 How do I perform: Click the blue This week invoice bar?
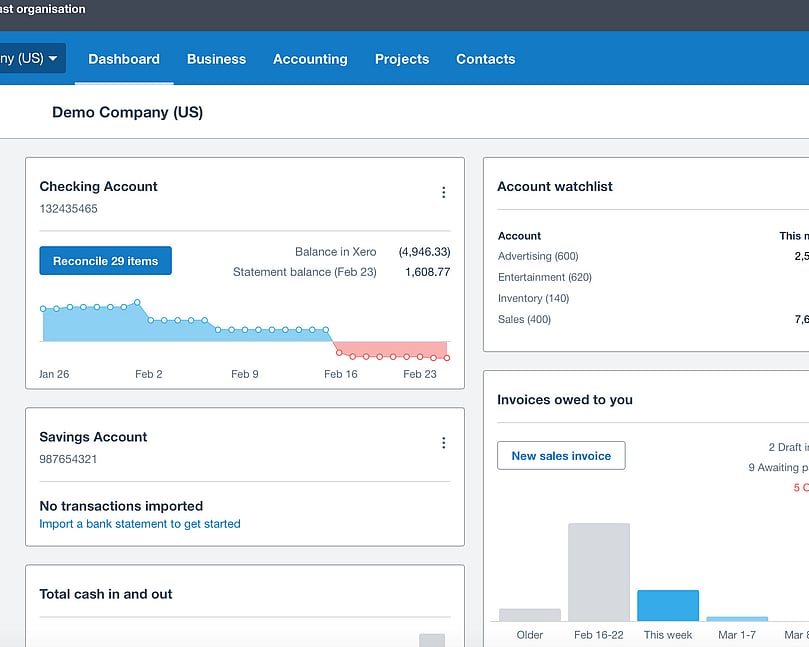tap(667, 605)
